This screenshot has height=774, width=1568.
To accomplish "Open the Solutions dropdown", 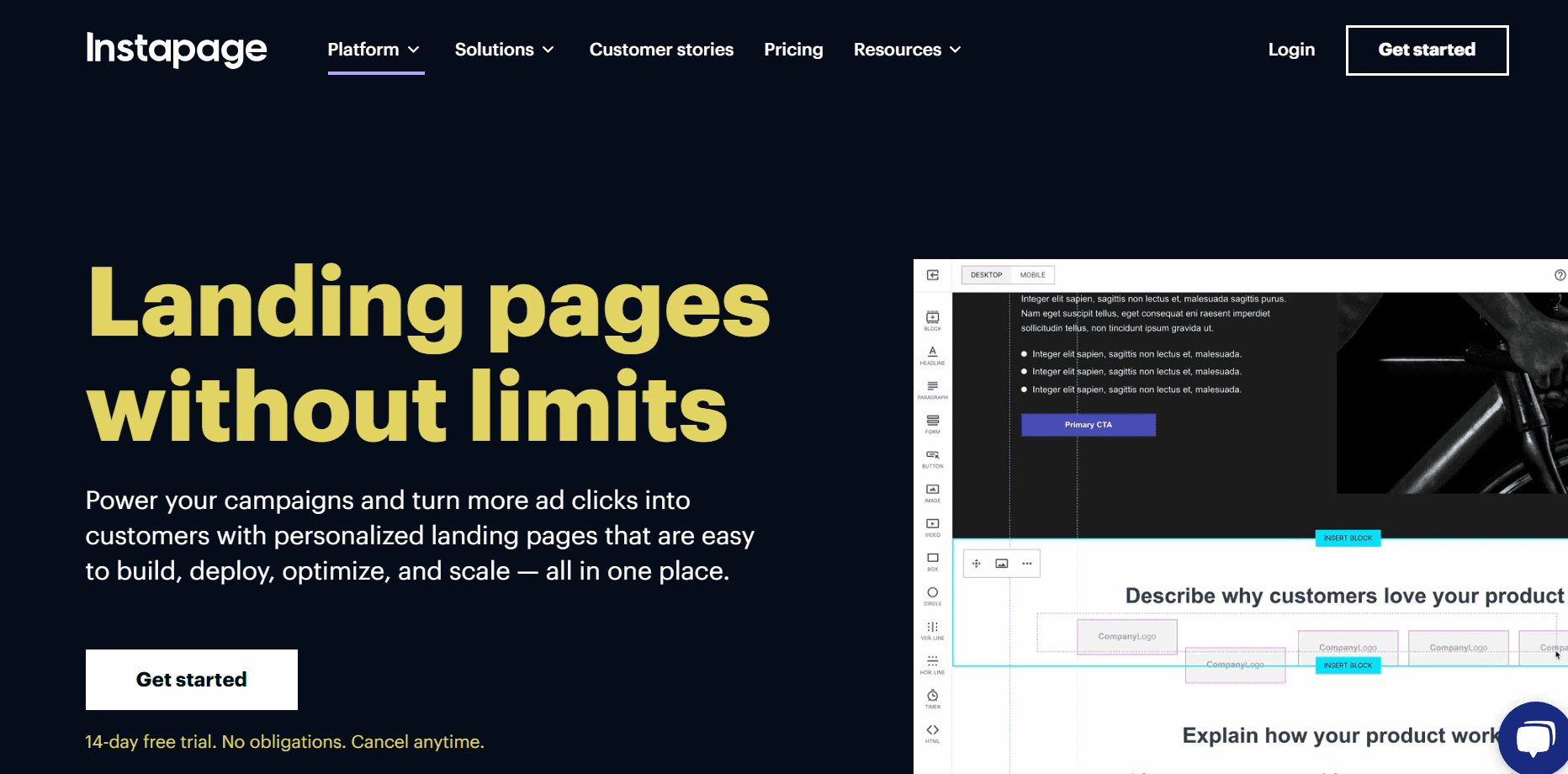I will 505,50.
